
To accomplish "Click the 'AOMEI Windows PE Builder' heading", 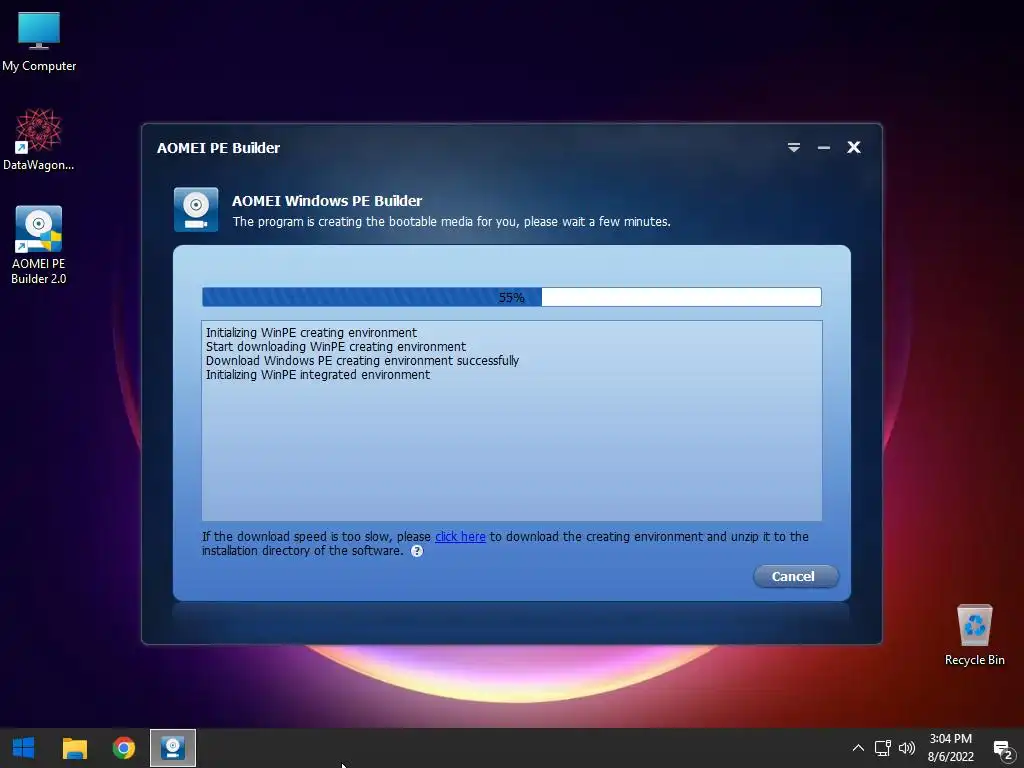I will click(x=327, y=200).
